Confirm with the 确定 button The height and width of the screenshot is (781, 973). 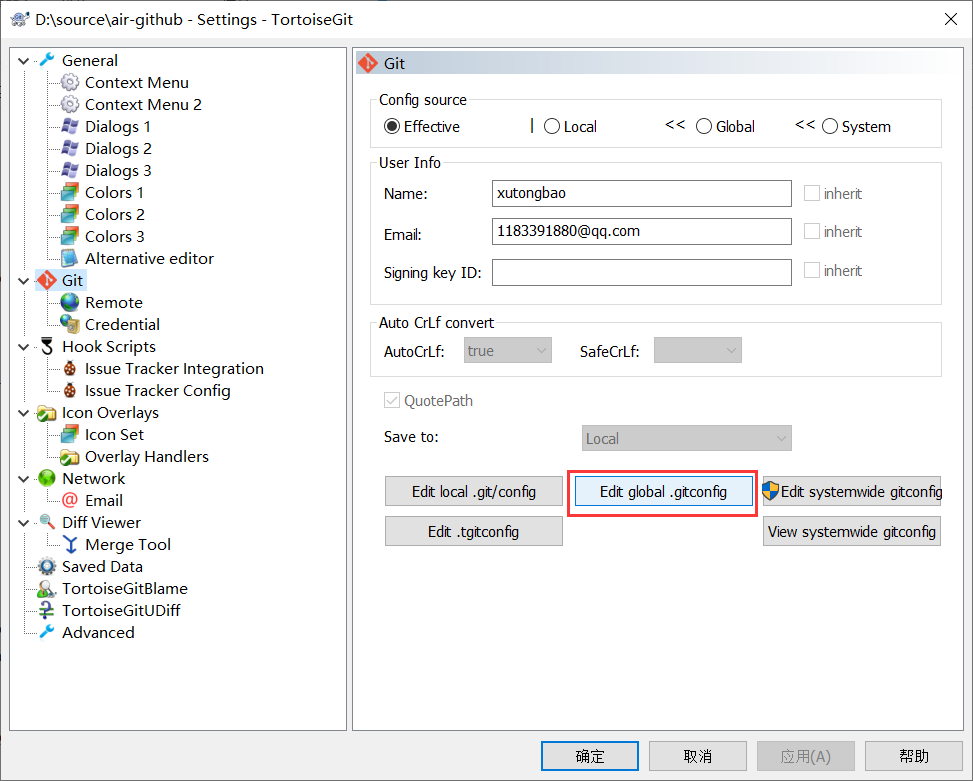tap(590, 756)
